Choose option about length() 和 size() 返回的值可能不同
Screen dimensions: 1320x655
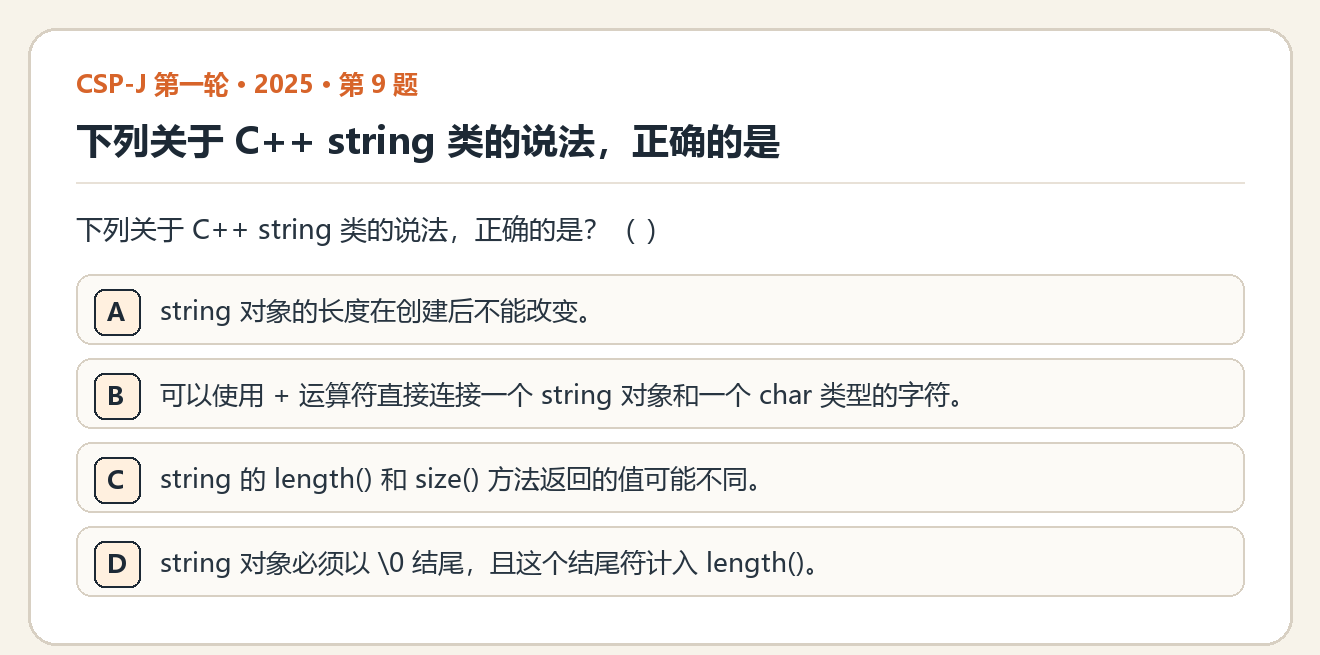(660, 478)
